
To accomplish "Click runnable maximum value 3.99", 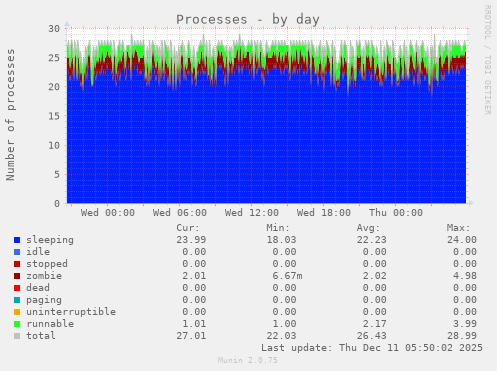I will pyautogui.click(x=465, y=324).
